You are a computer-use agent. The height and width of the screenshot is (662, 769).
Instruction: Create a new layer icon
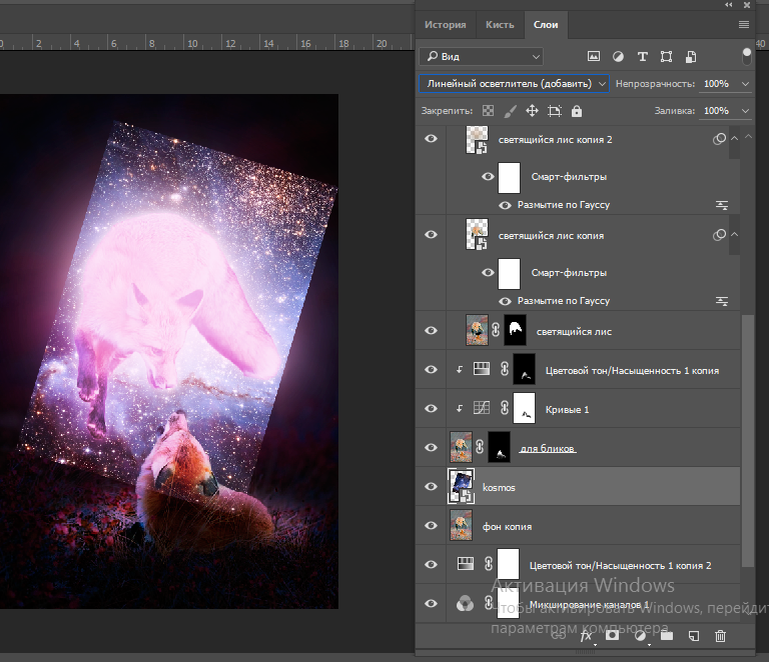click(x=693, y=636)
